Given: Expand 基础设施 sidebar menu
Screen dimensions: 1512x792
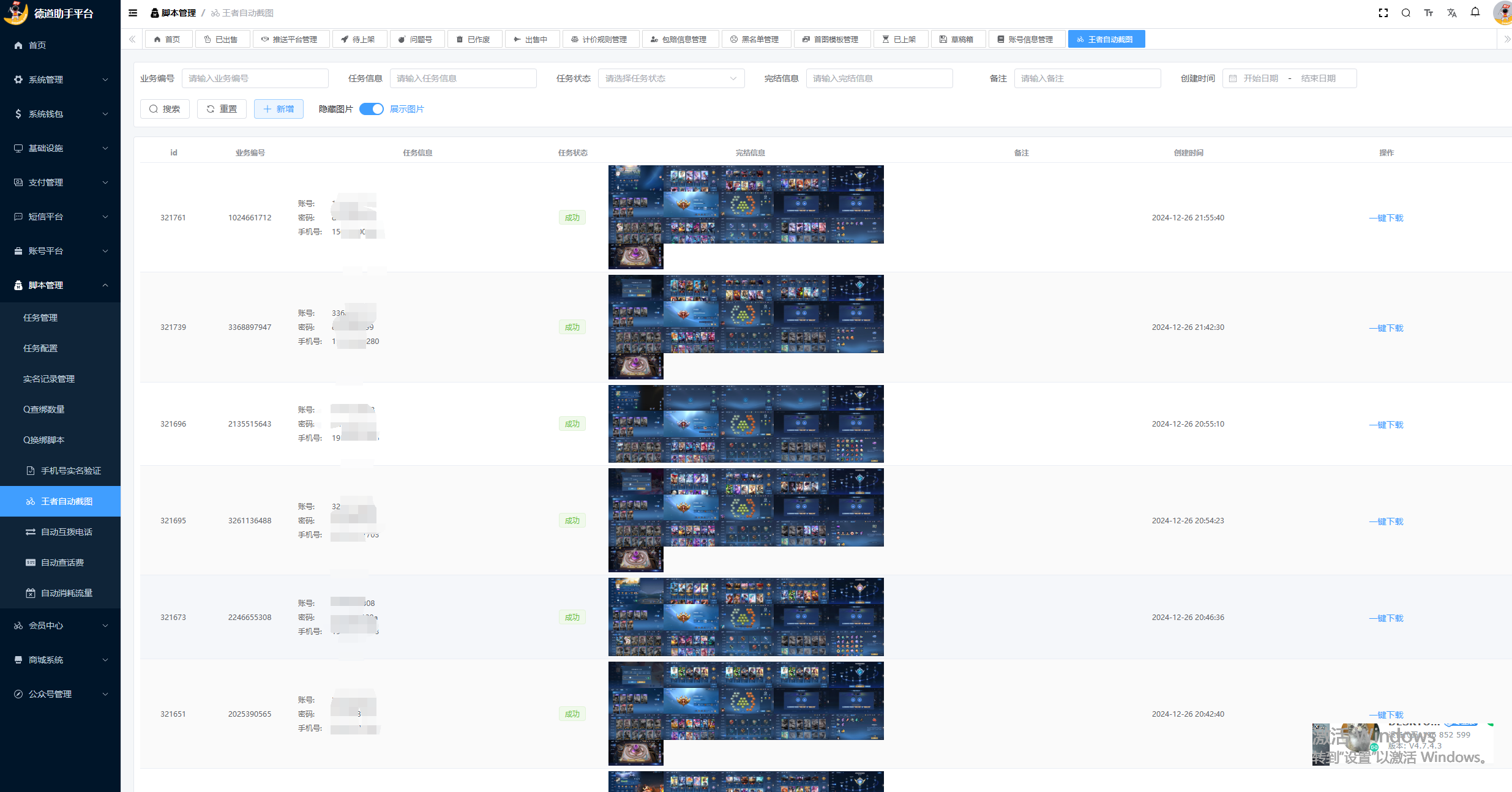Looking at the screenshot, I should (60, 148).
